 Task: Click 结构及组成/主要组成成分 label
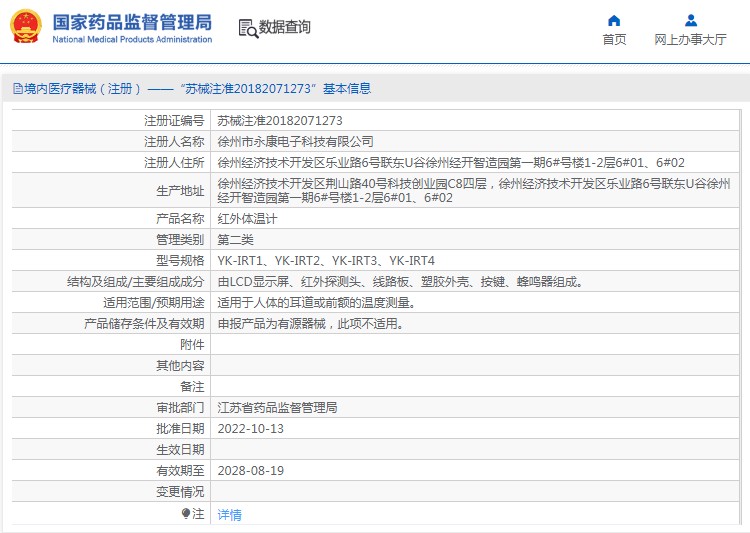coord(136,282)
